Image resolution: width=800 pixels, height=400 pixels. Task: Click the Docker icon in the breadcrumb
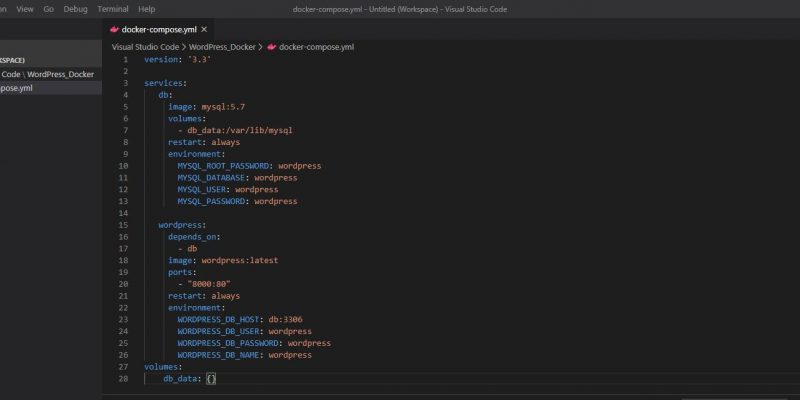coord(271,47)
